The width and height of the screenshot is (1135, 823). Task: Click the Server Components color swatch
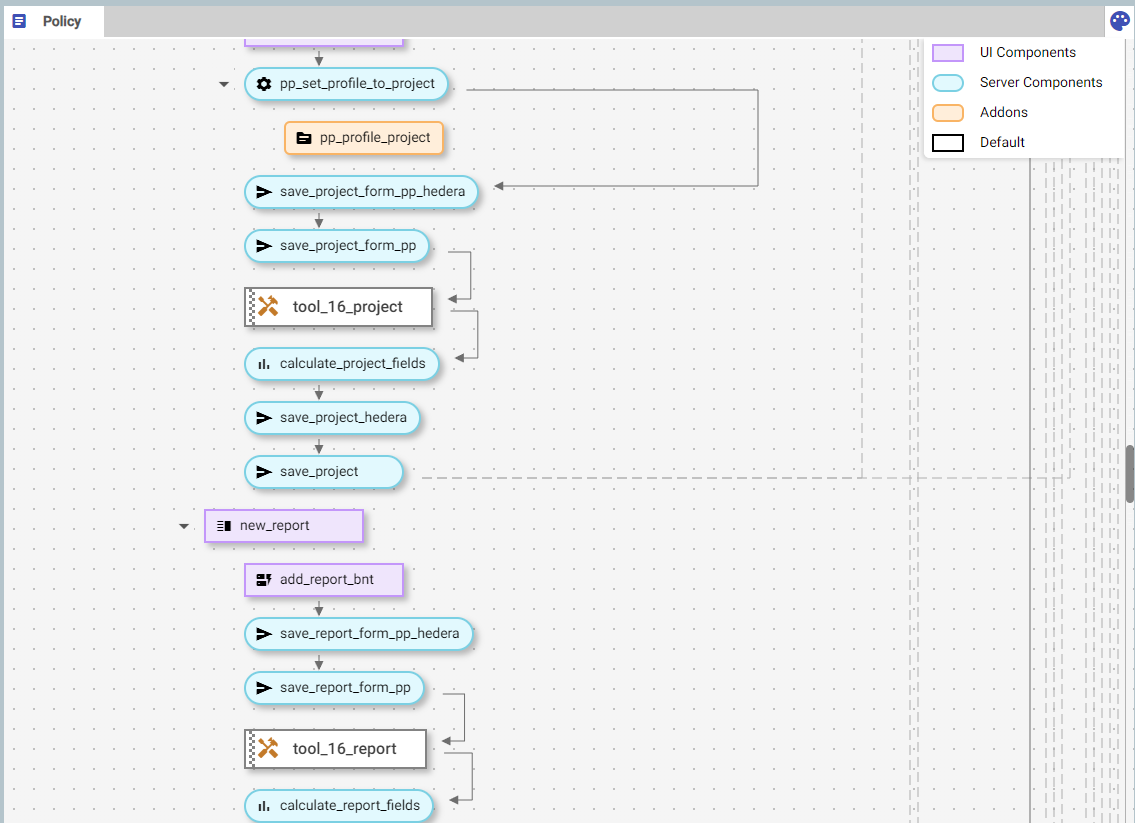(947, 83)
